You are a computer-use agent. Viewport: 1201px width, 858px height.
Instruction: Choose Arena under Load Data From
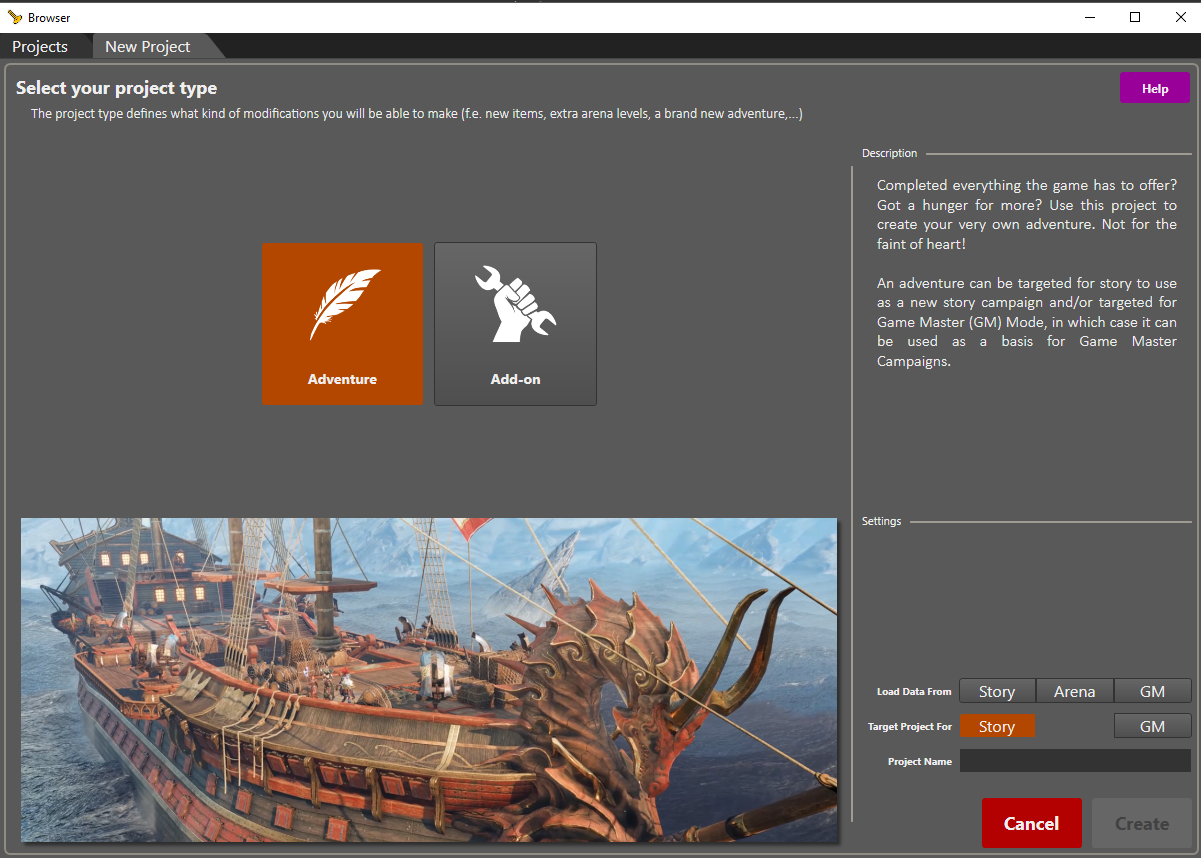click(x=1074, y=691)
